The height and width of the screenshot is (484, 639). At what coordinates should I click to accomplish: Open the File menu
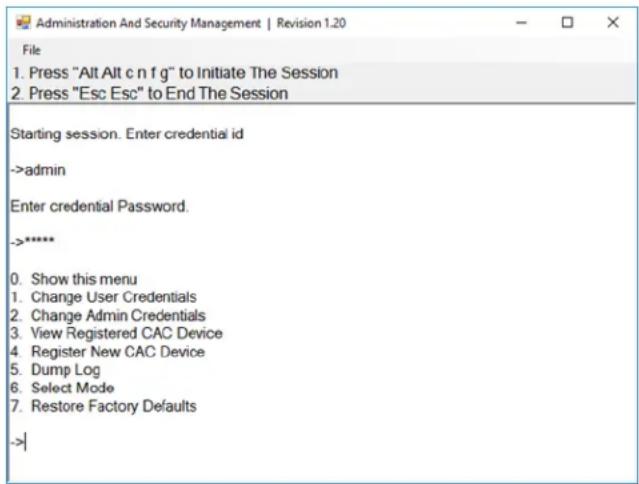click(31, 50)
